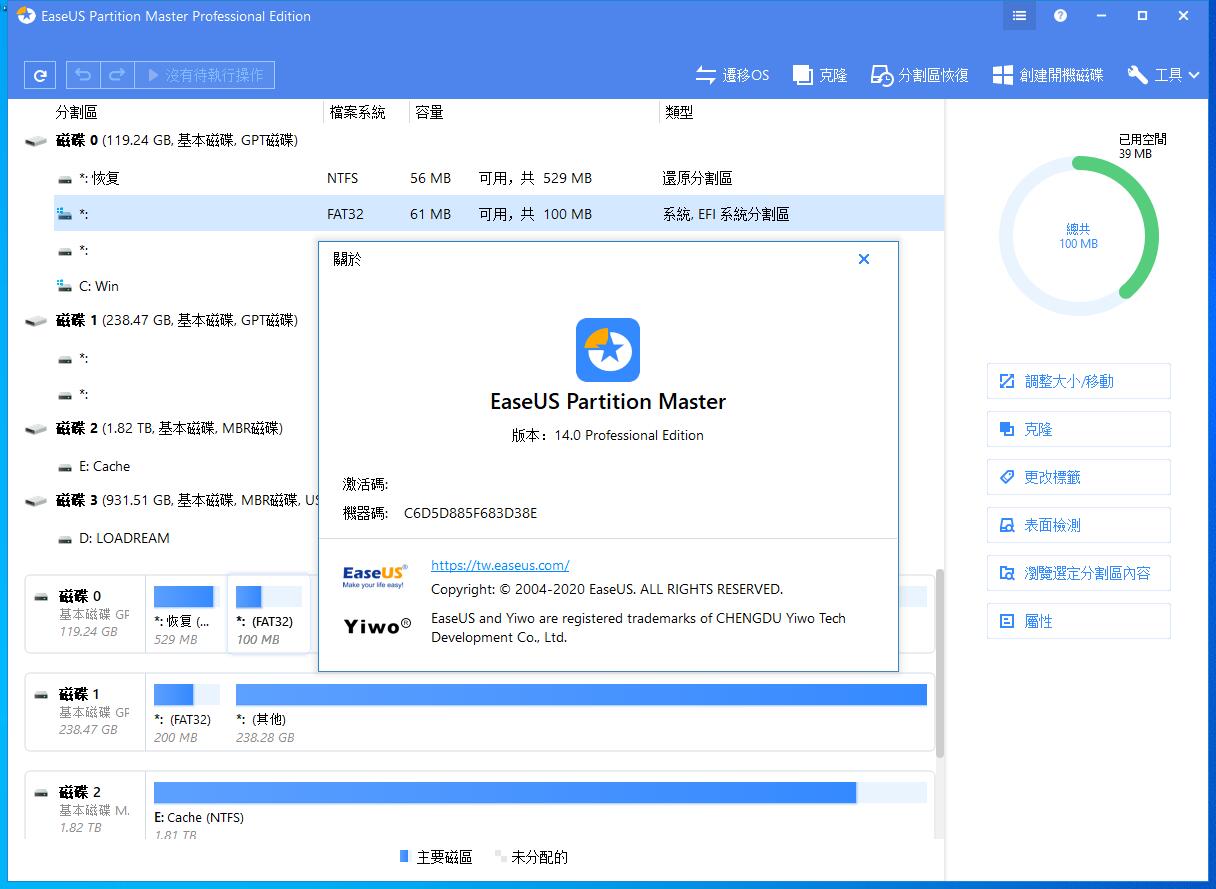Select 表面檢測 surface test action
Image resolution: width=1216 pixels, height=889 pixels.
click(1078, 525)
